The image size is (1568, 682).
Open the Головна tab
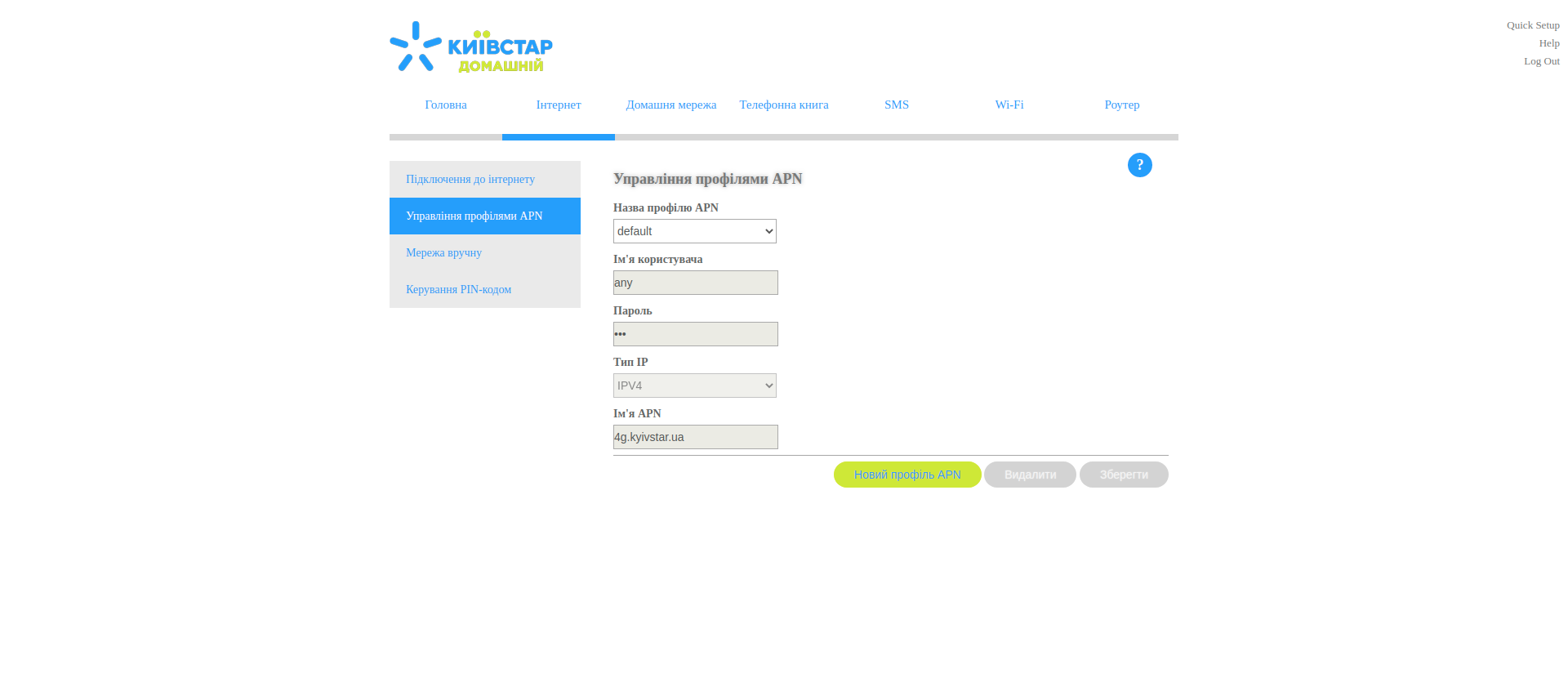click(x=446, y=105)
